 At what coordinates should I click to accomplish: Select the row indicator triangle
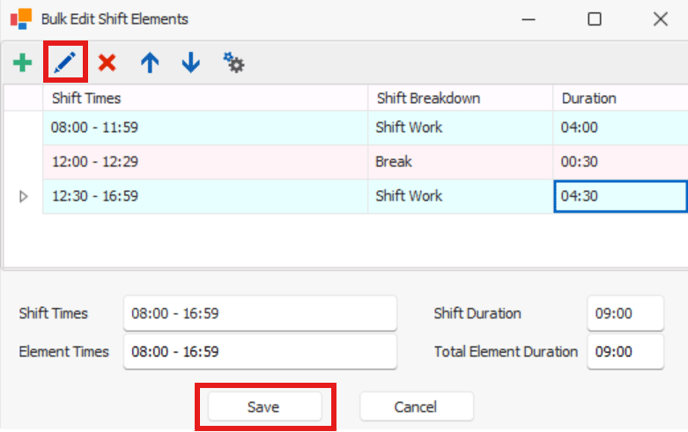pyautogui.click(x=24, y=196)
